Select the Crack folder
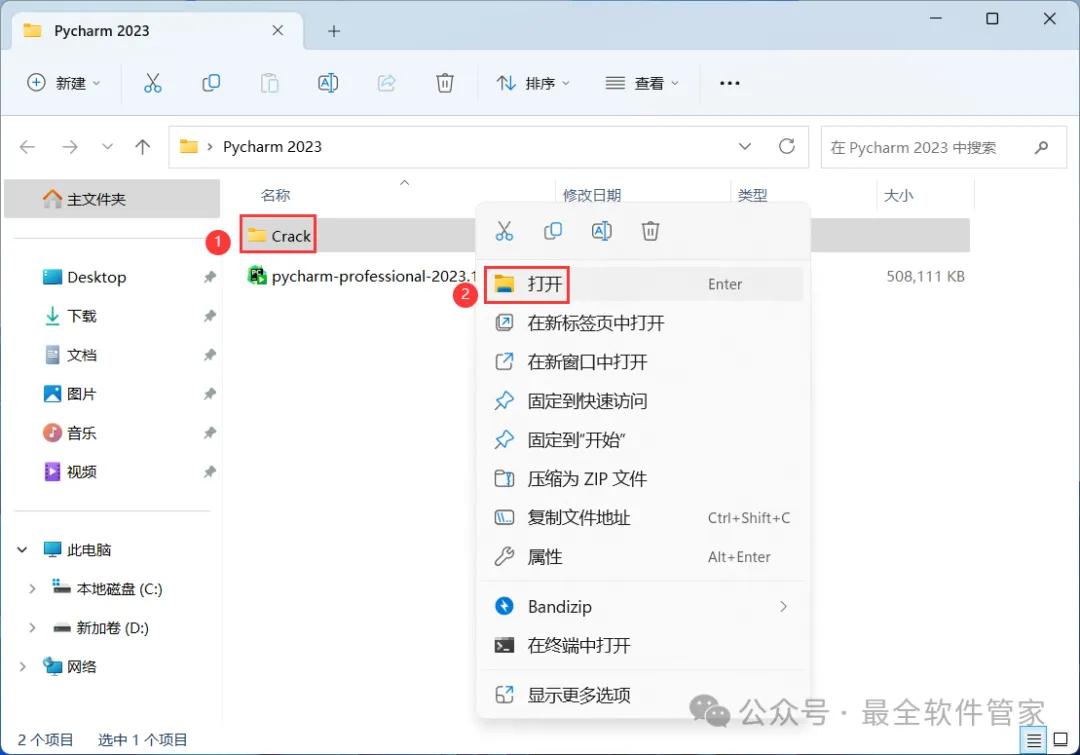Image resolution: width=1080 pixels, height=755 pixels. click(279, 236)
